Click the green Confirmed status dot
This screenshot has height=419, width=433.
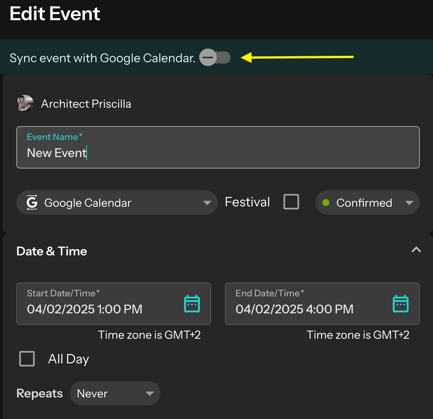[x=326, y=202]
